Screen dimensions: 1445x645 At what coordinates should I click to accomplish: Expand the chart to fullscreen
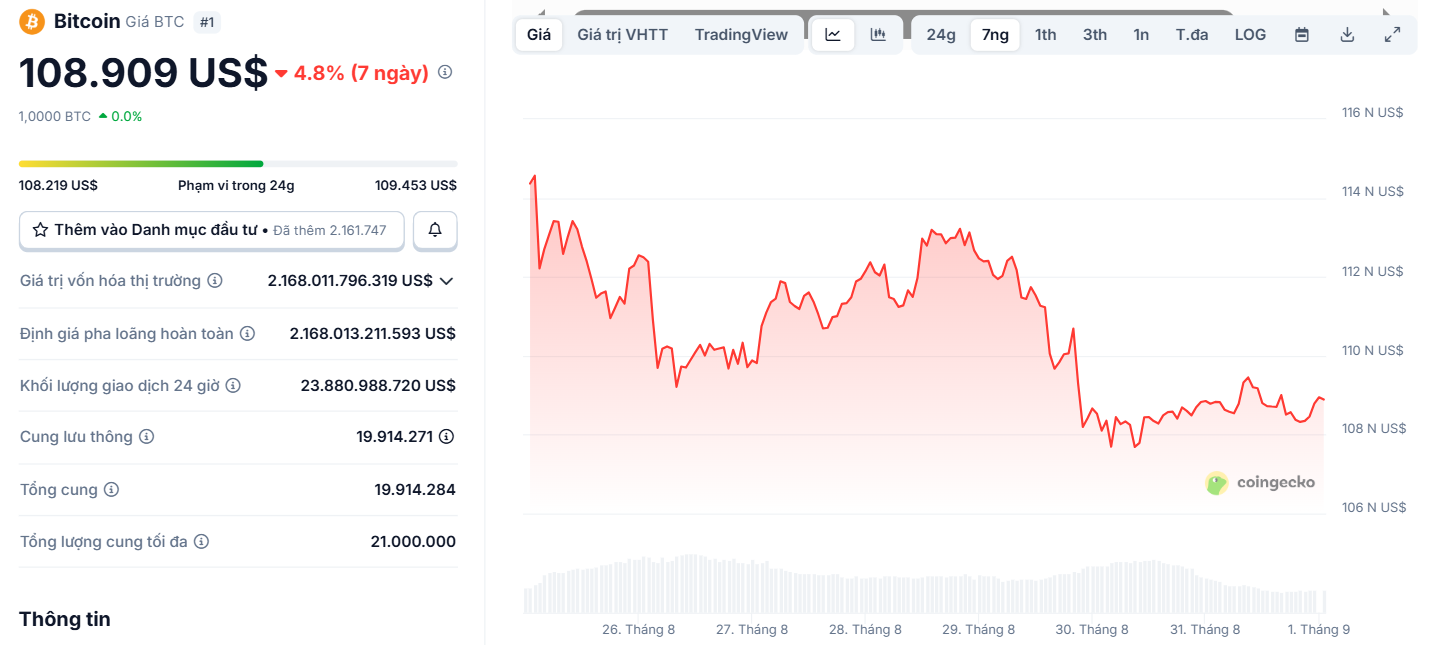pos(1392,34)
